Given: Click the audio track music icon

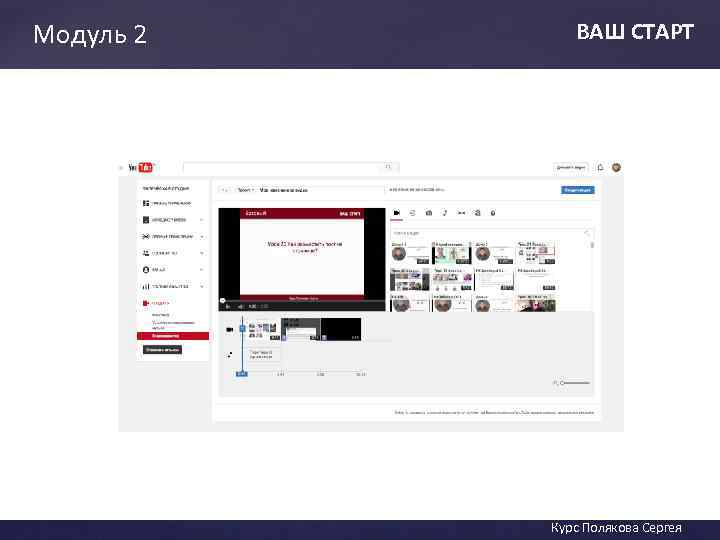Looking at the screenshot, I should pyautogui.click(x=229, y=355).
